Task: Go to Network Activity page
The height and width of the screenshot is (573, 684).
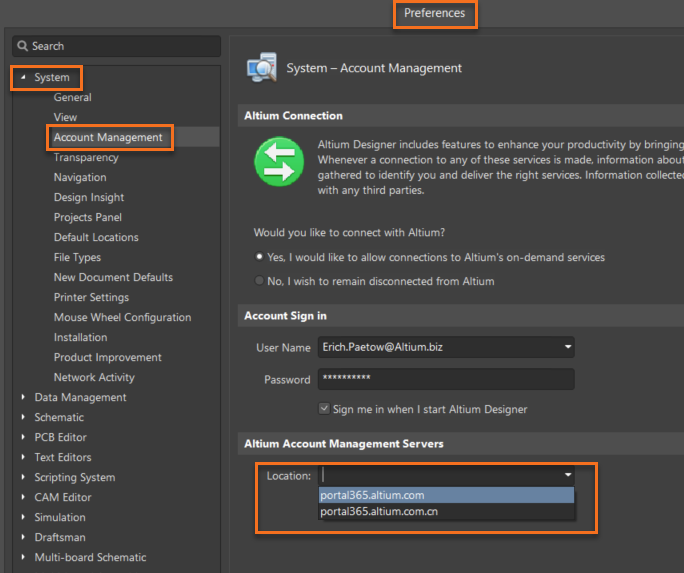Action: coord(94,377)
